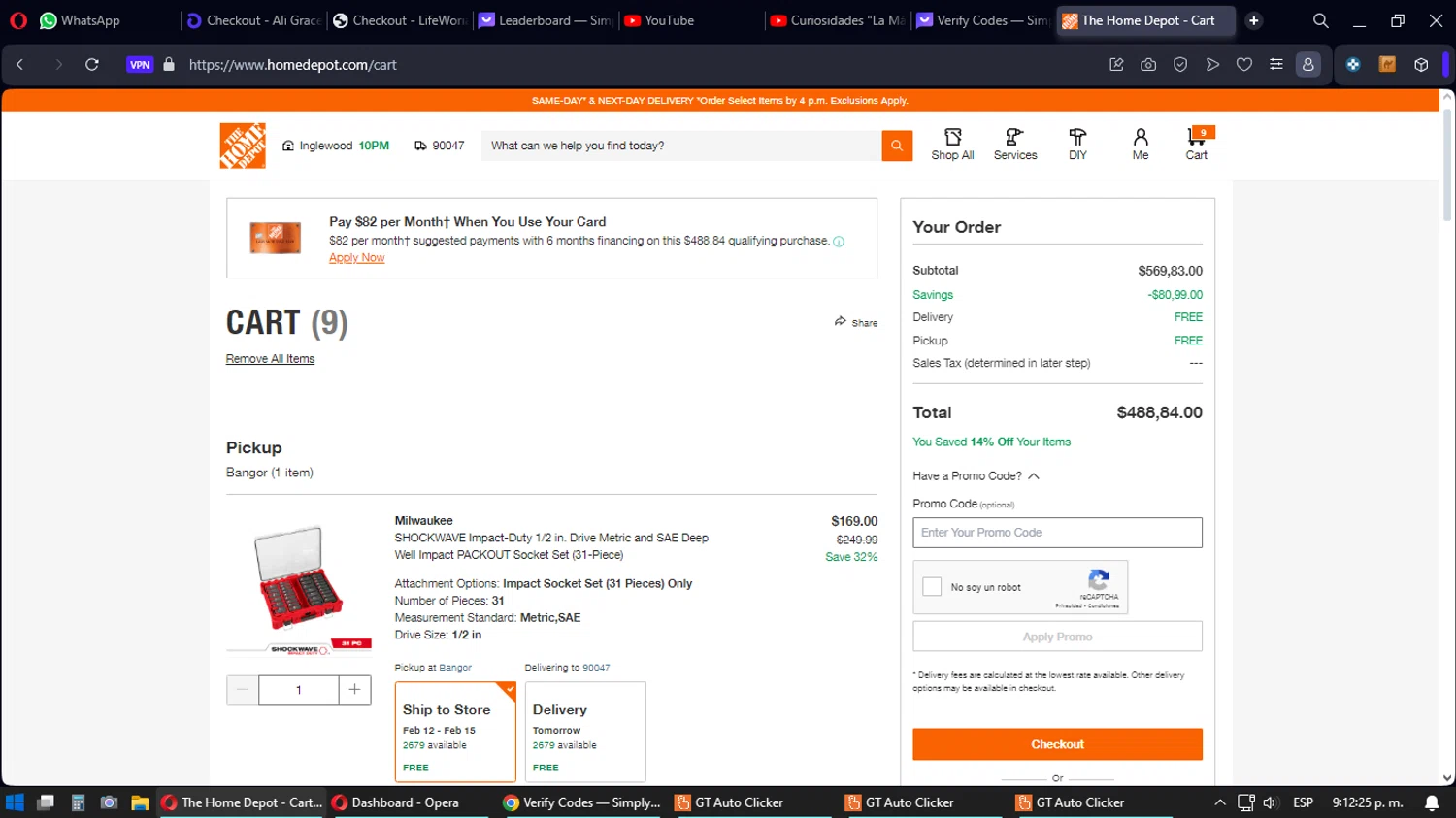The width and height of the screenshot is (1456, 818).
Task: Click the Enter Your Promo Code field
Action: (1057, 533)
